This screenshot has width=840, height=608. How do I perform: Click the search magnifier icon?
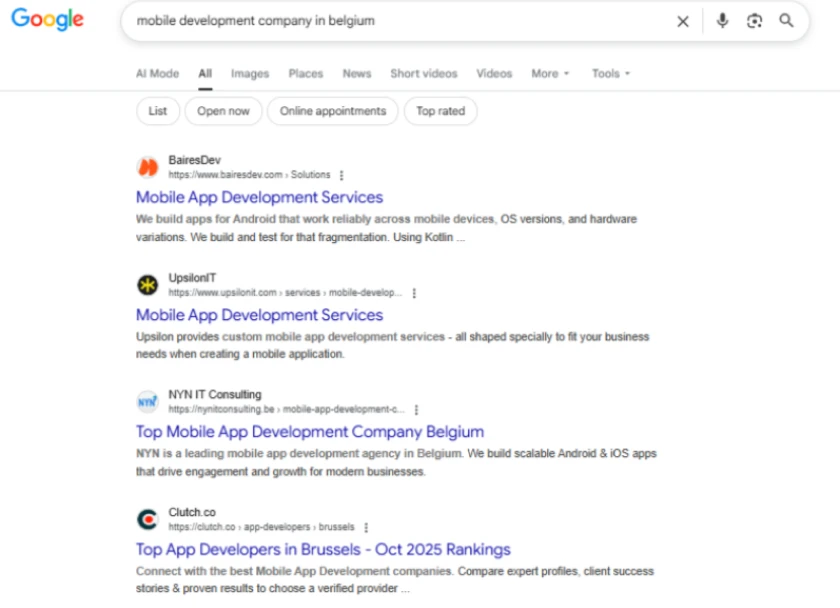[787, 21]
